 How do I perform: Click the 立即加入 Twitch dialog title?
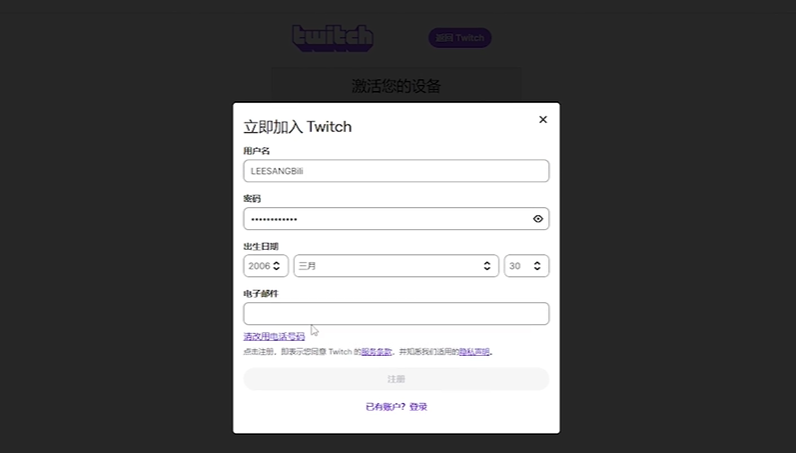click(298, 127)
